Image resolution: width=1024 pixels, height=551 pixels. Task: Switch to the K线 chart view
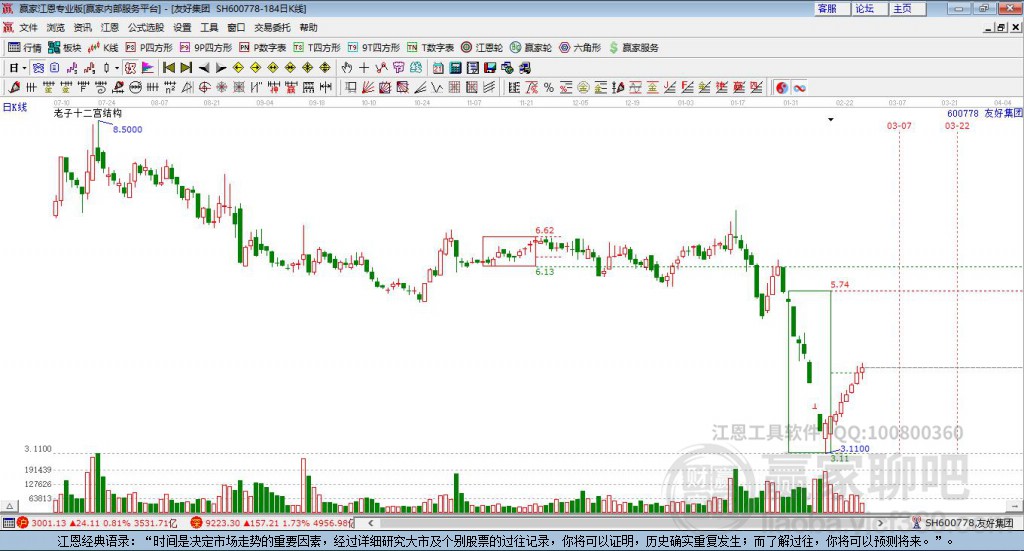103,48
